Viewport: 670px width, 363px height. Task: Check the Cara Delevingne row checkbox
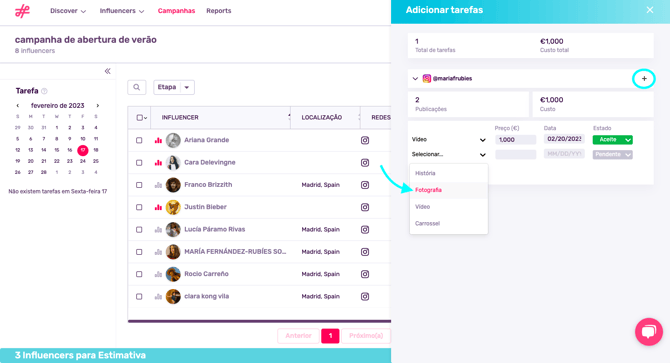tap(139, 163)
